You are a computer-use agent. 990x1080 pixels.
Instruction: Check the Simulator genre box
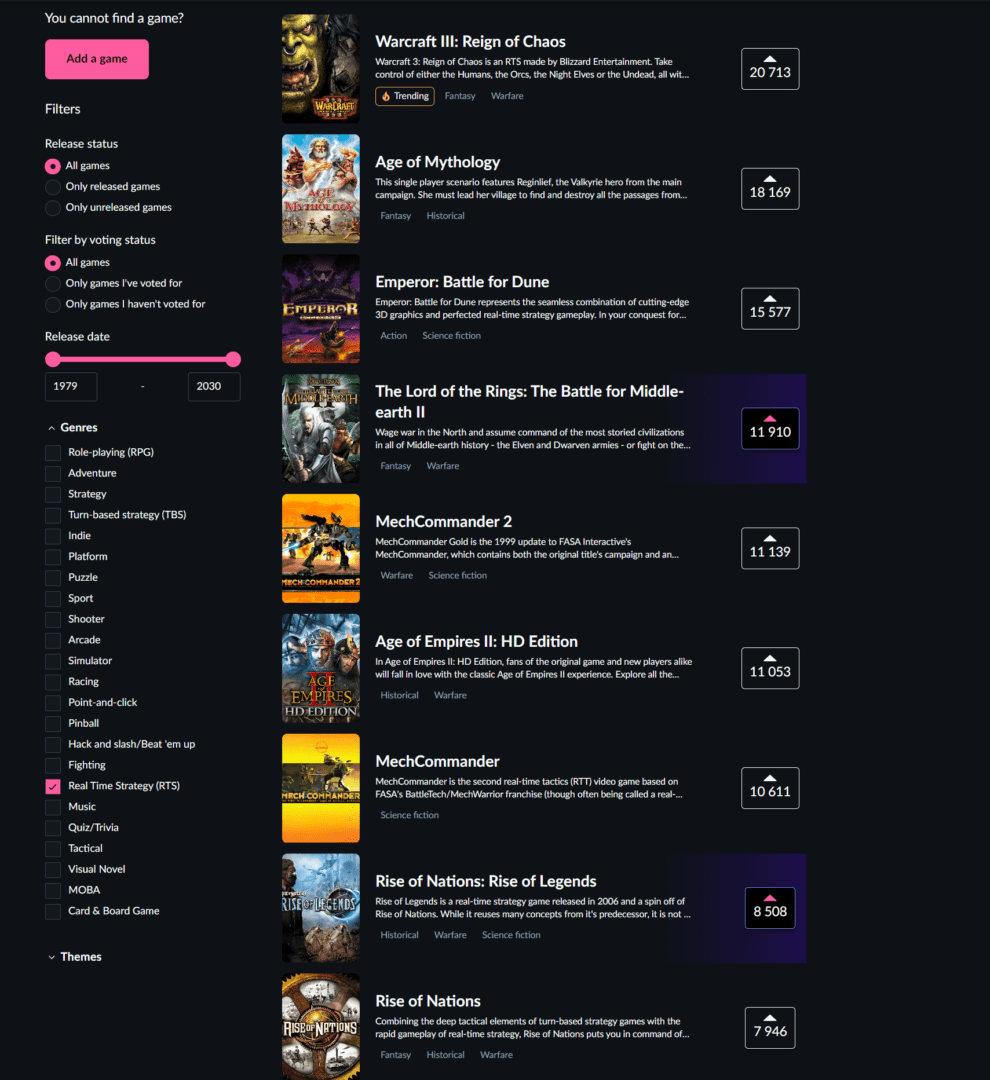[x=52, y=661]
